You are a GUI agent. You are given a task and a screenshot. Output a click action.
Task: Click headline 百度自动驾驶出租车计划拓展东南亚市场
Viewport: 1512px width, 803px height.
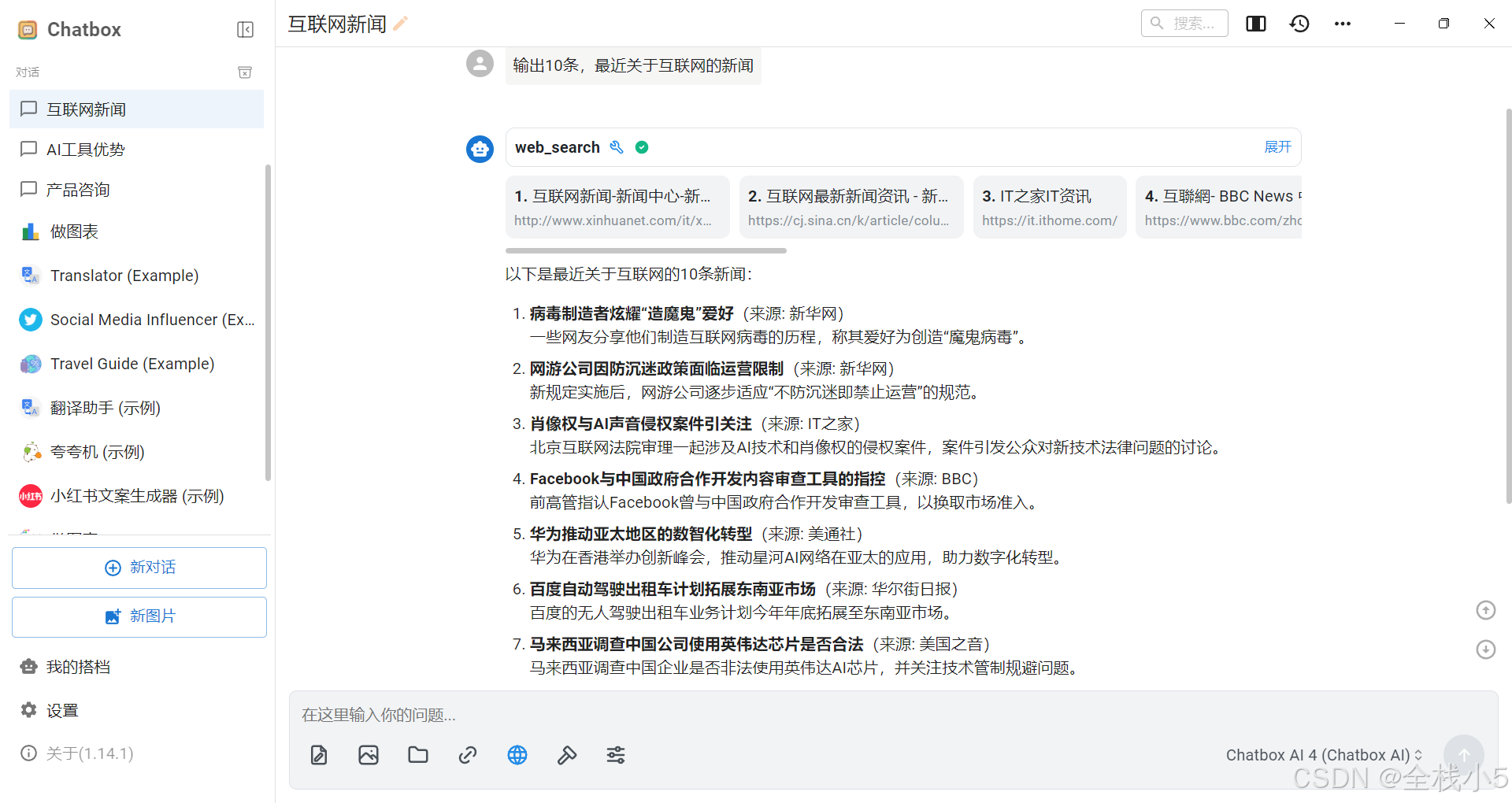click(673, 589)
